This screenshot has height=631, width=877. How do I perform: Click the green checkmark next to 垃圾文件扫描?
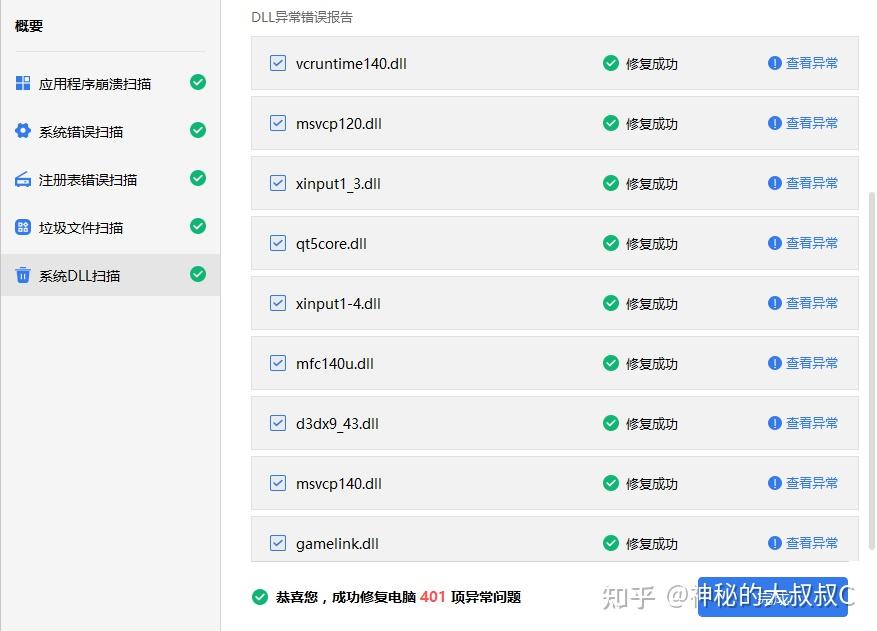[x=197, y=227]
